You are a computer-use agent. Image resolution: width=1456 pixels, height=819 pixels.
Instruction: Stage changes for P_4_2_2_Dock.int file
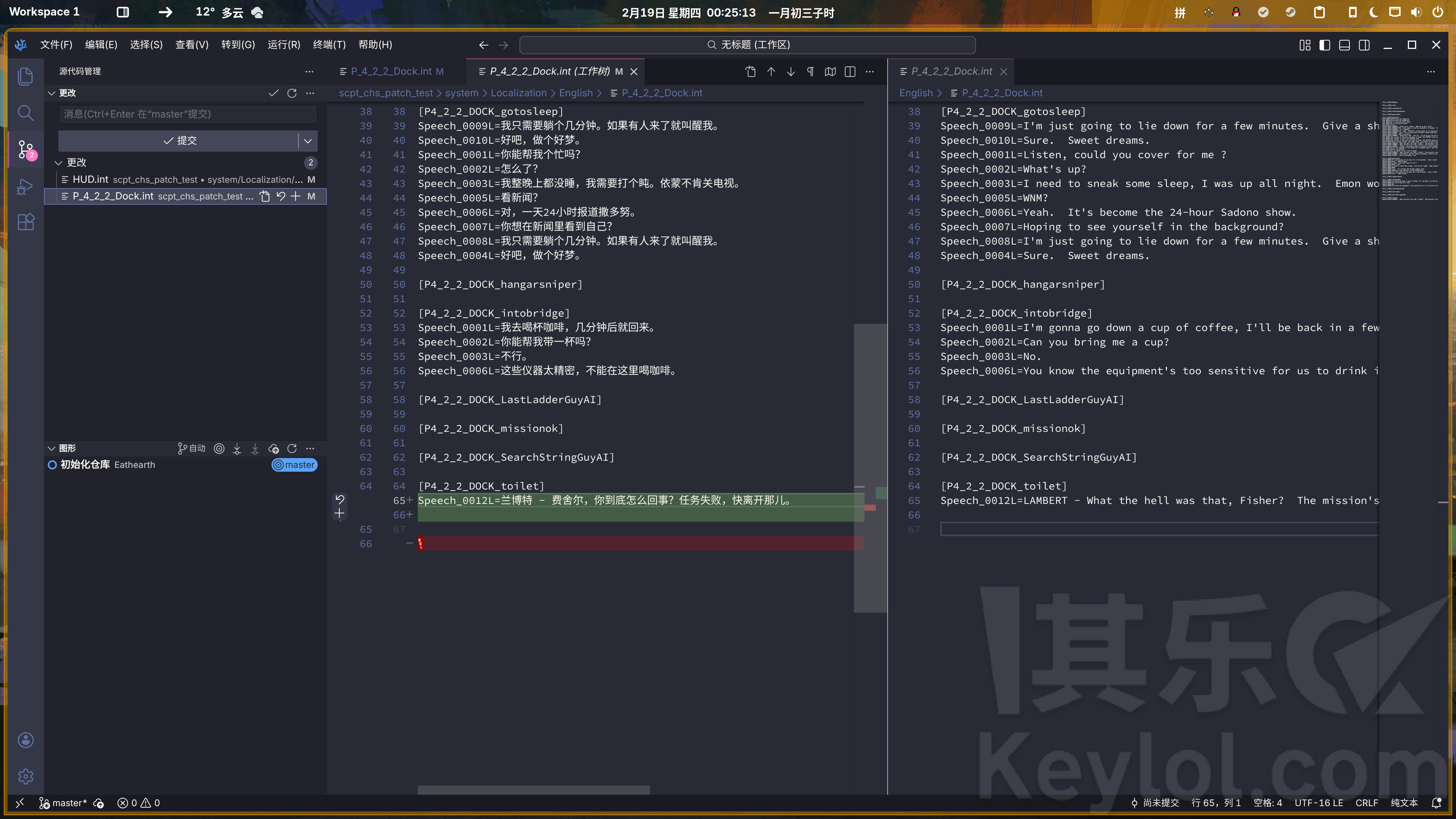pos(296,196)
